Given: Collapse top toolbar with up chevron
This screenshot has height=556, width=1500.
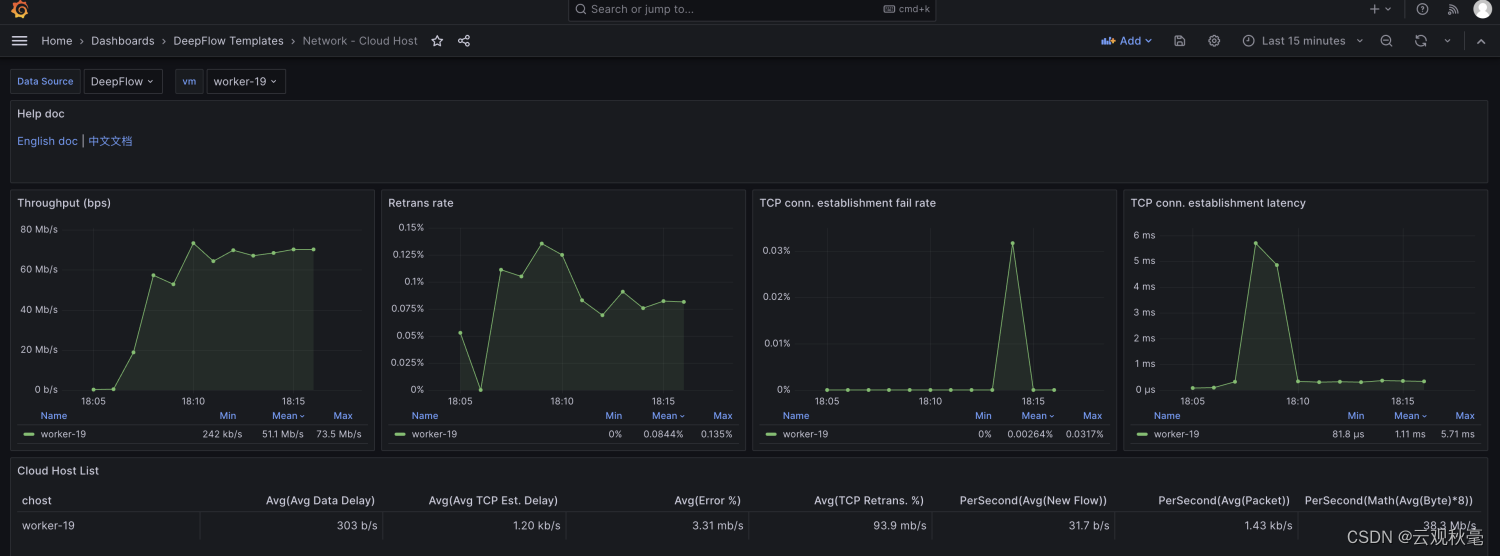Looking at the screenshot, I should click(1481, 41).
